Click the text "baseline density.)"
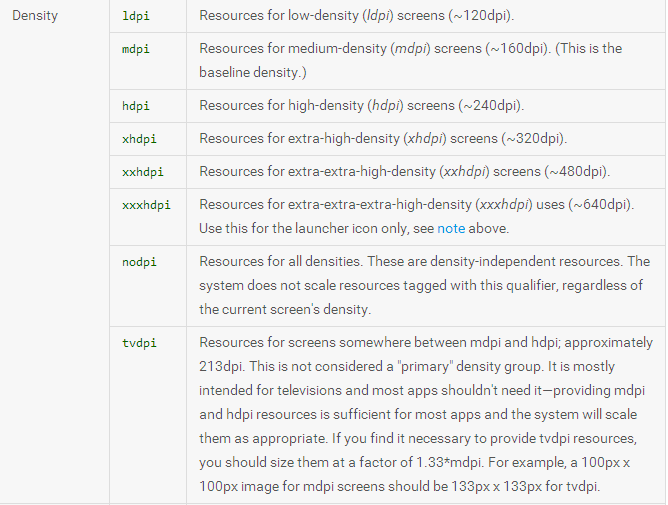This screenshot has width=668, height=505. [253, 72]
